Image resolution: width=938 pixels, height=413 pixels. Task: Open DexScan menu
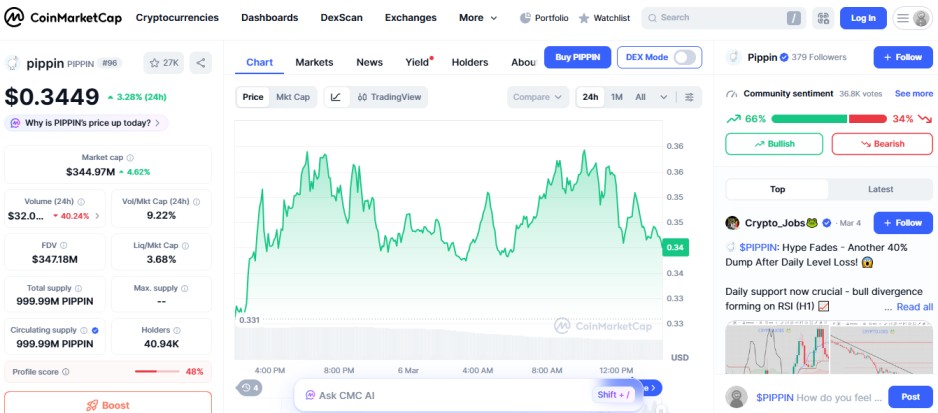[x=342, y=18]
